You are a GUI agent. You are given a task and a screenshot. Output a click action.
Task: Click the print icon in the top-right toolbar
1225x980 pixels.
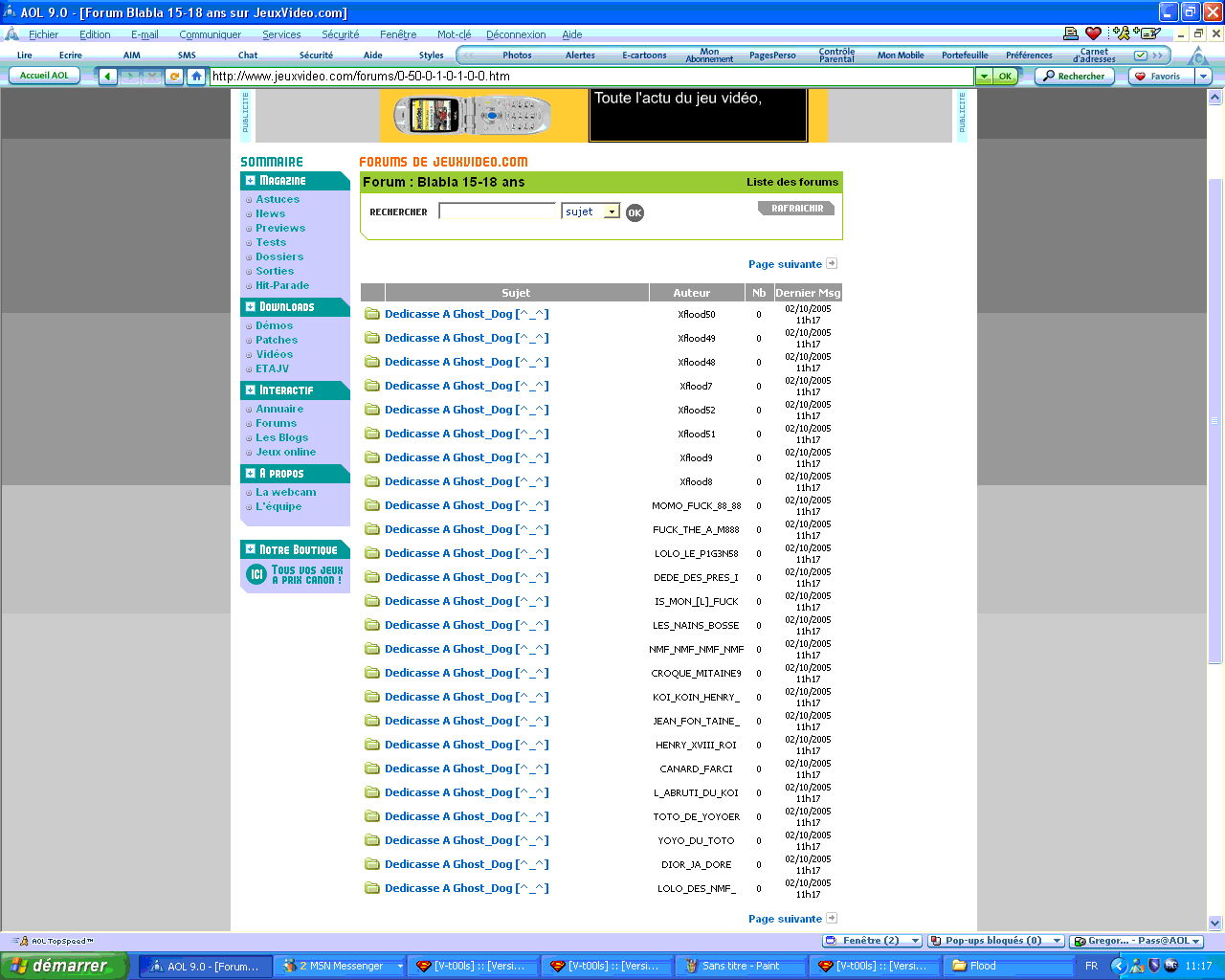pos(1071,33)
